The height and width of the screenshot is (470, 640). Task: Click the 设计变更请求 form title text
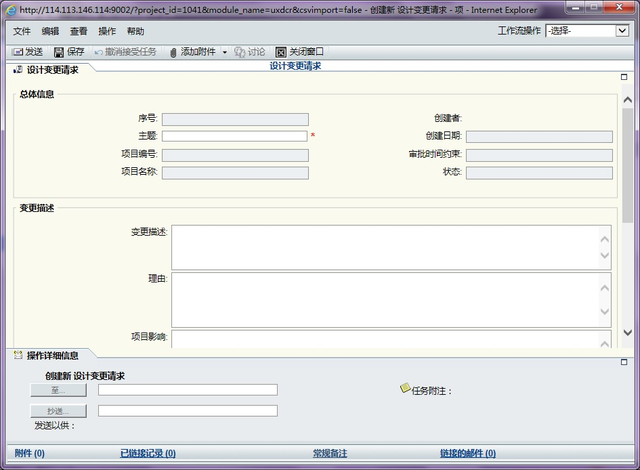(295, 66)
